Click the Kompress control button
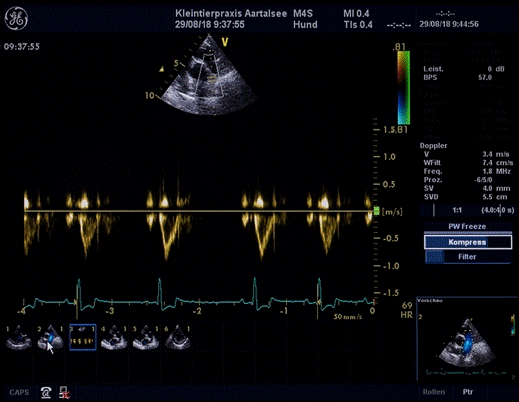Viewport: 519px width, 402px height. (468, 242)
